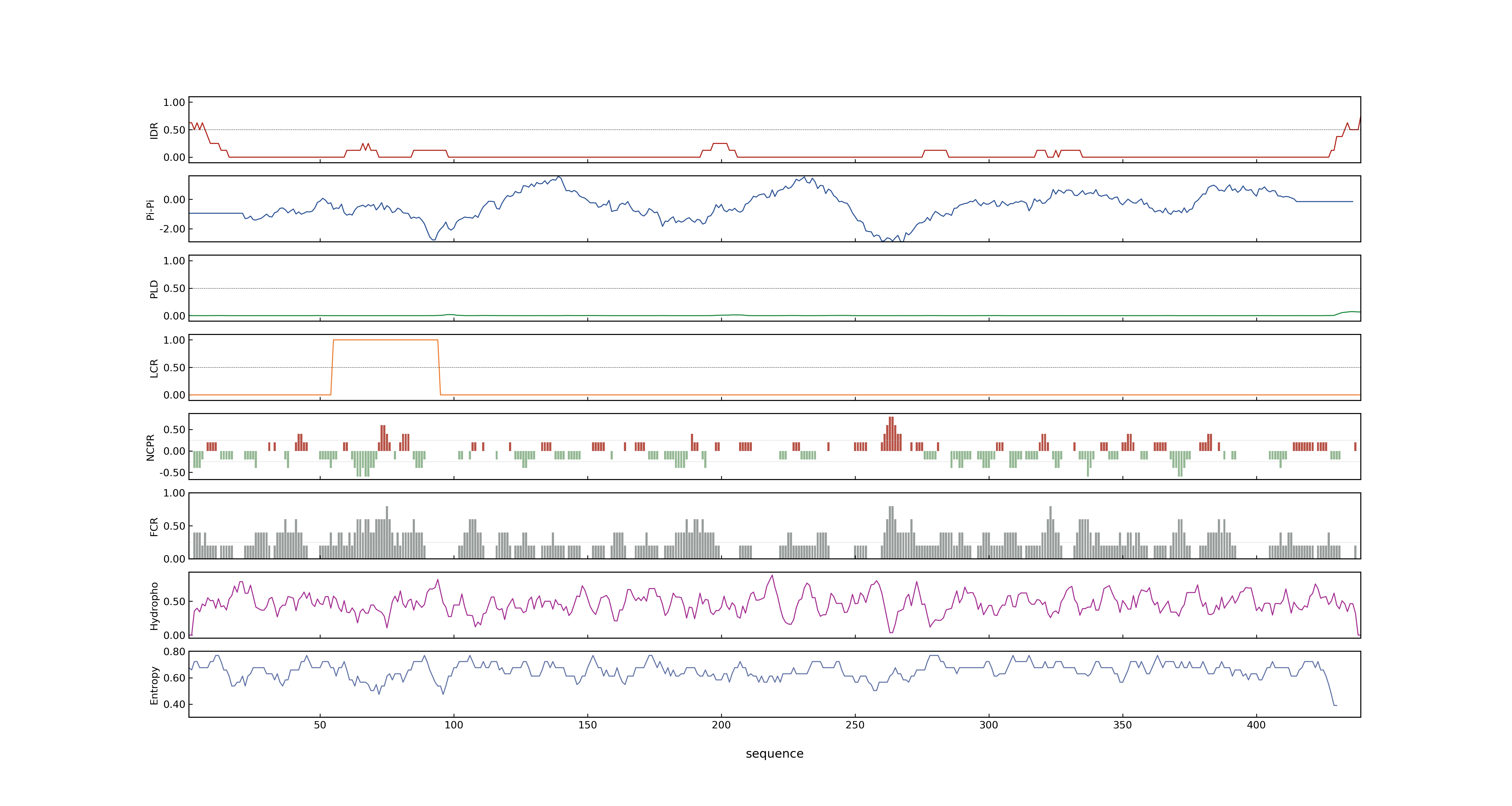Click the "IDR" y-axis label
This screenshot has height=806, width=1512.
154,130
